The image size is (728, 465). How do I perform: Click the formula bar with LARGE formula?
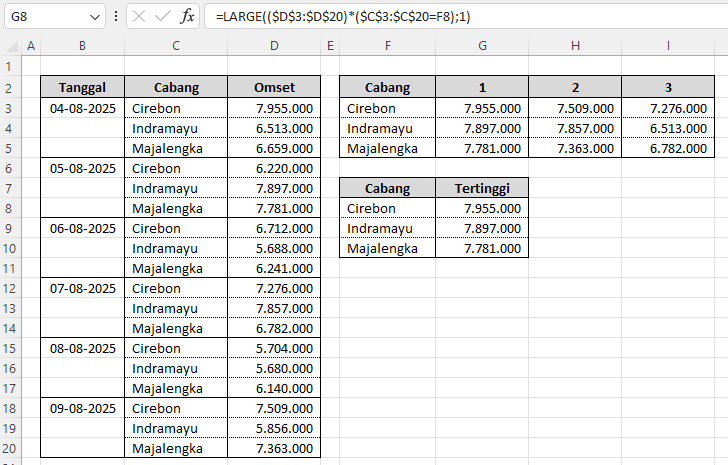466,17
